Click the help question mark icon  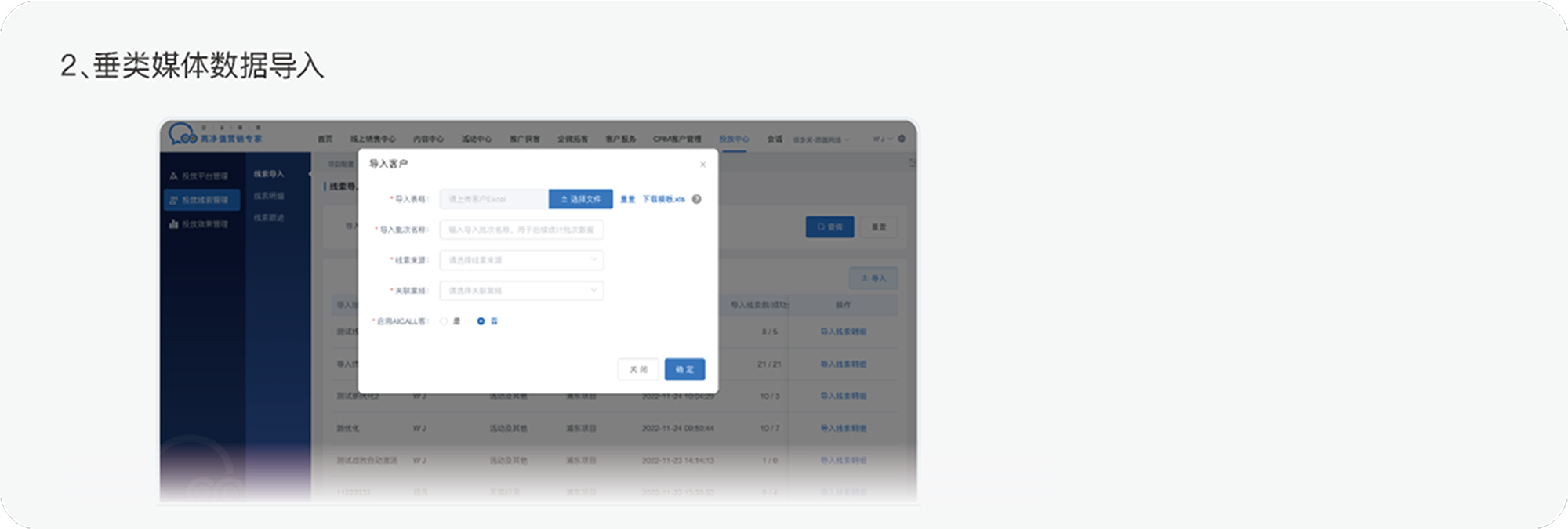(x=696, y=199)
